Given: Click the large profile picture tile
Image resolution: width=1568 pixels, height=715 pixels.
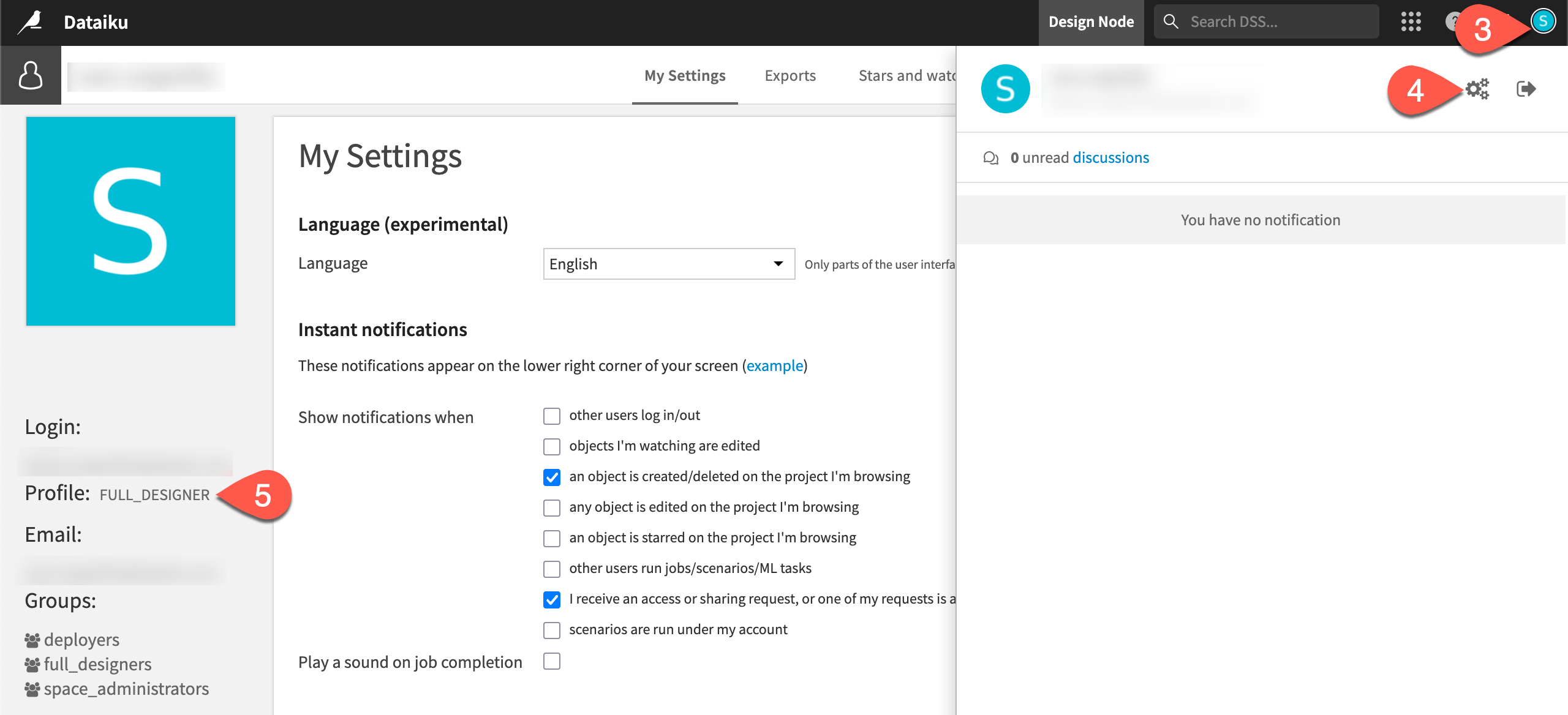Looking at the screenshot, I should click(130, 221).
